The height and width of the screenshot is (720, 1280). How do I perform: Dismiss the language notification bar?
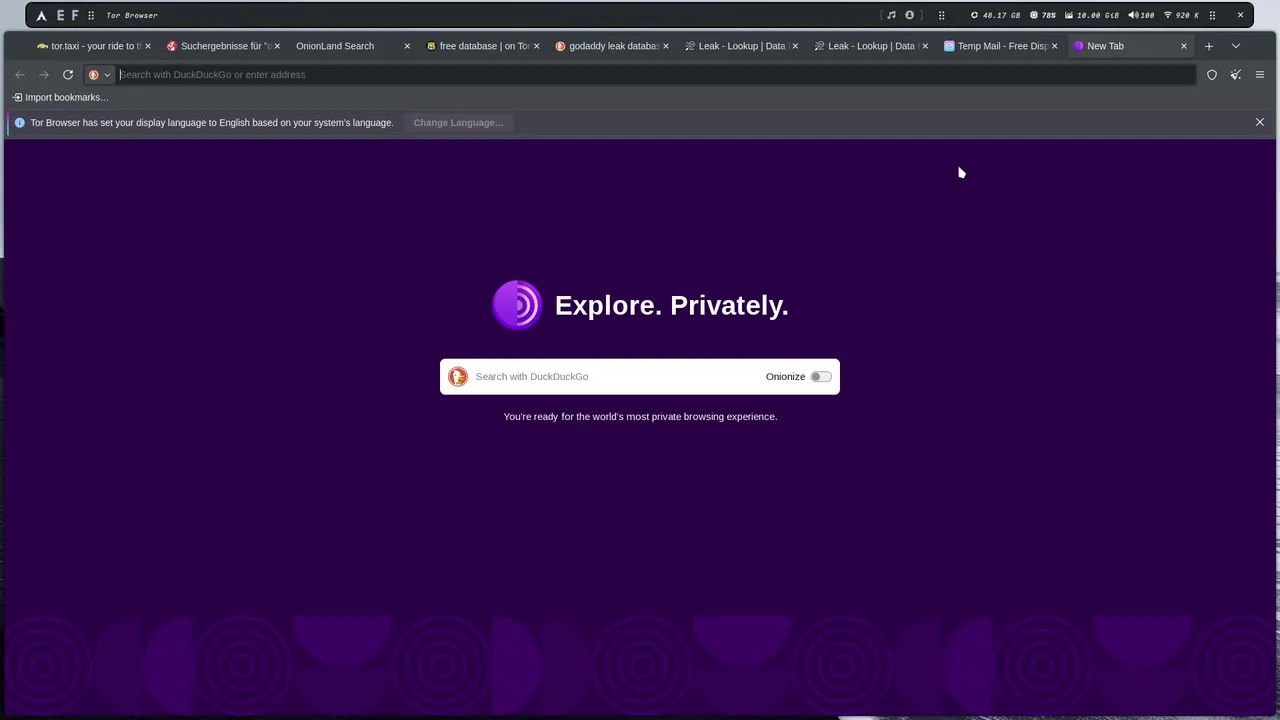(1260, 122)
